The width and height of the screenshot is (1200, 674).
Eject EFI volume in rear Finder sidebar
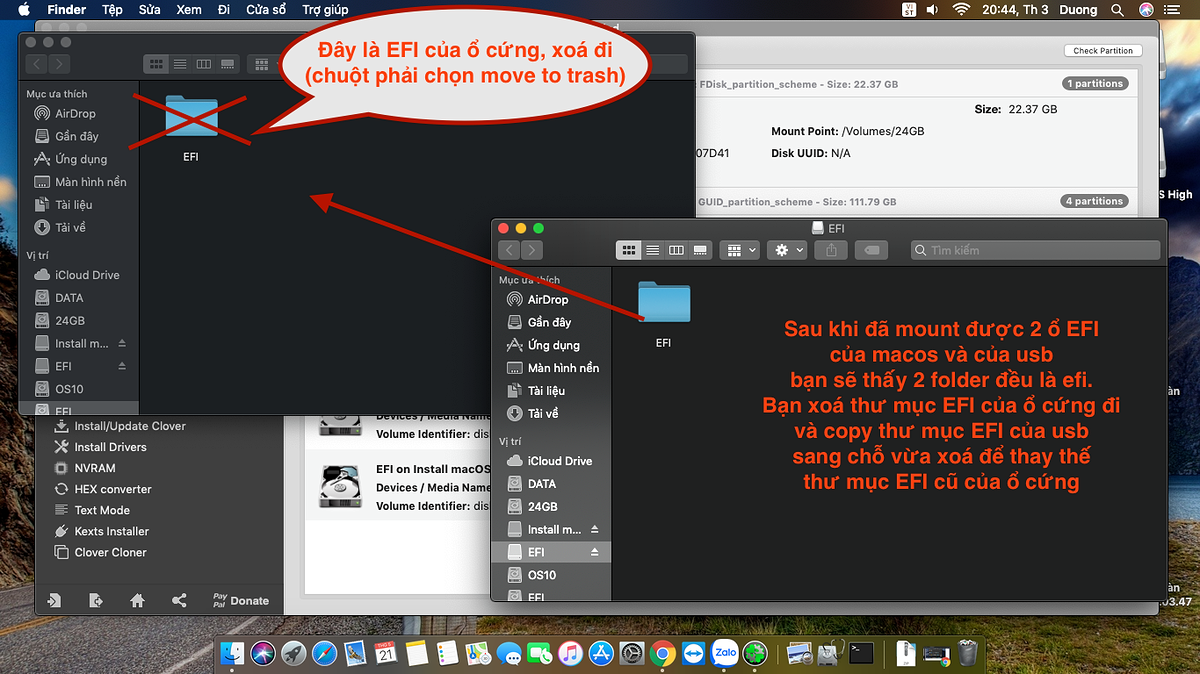[x=122, y=366]
